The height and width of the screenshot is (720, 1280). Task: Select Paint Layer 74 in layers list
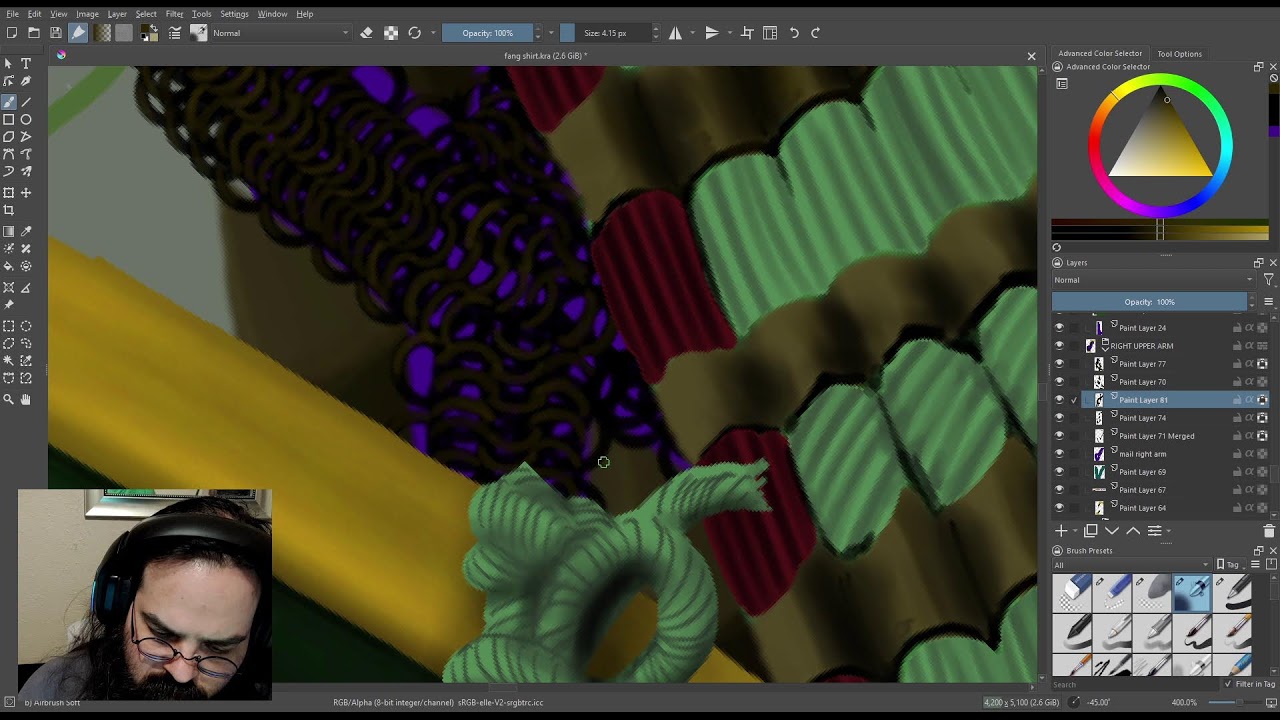[1142, 418]
